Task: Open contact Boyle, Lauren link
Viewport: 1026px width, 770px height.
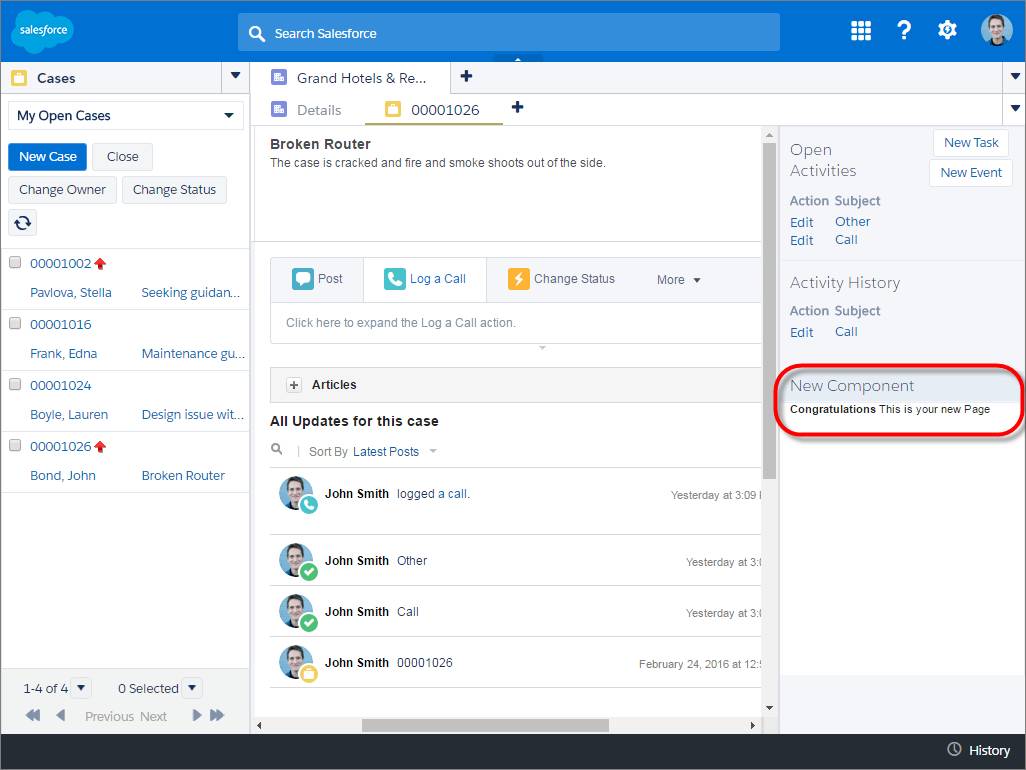Action: point(69,415)
